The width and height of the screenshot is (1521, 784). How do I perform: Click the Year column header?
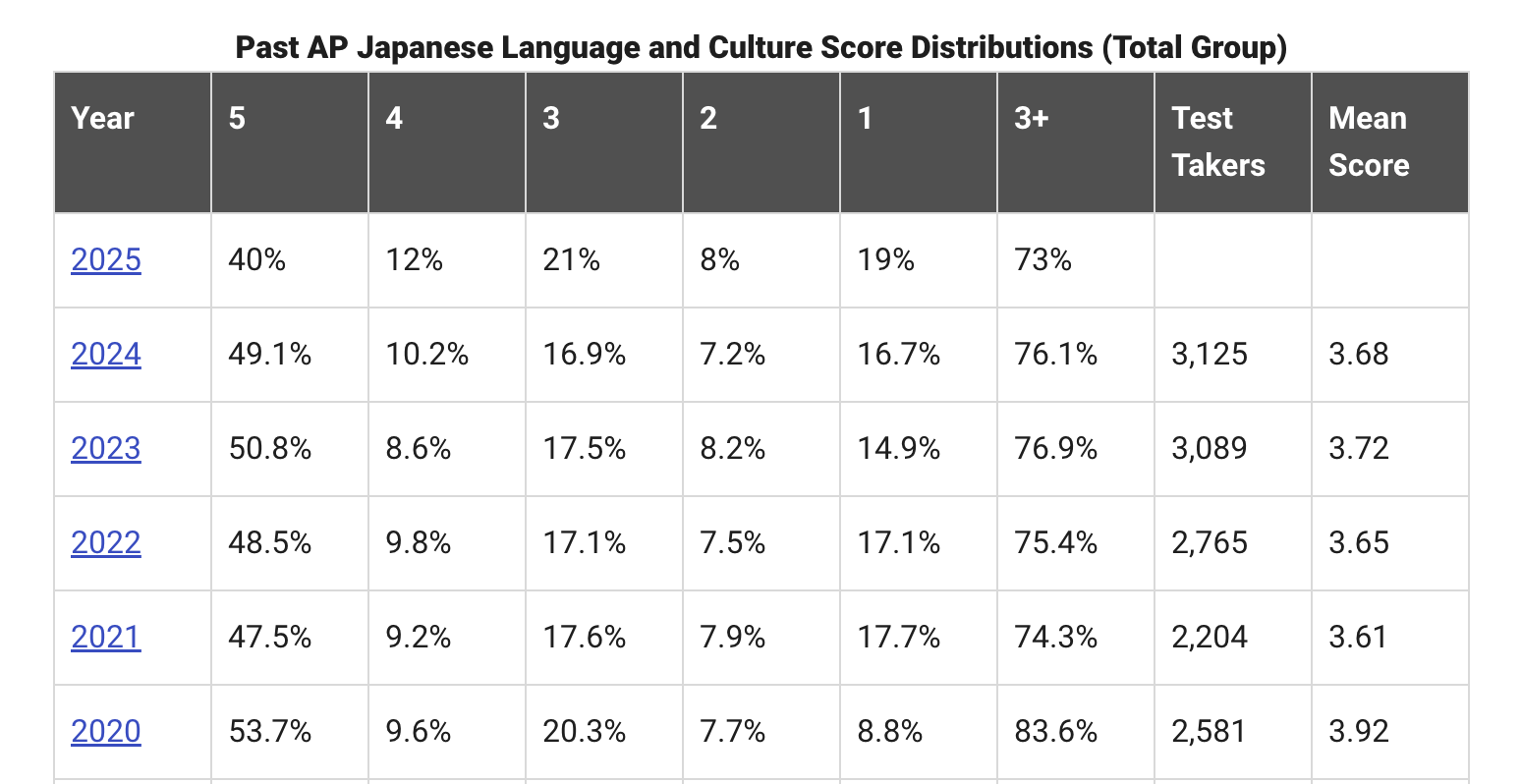[133, 142]
